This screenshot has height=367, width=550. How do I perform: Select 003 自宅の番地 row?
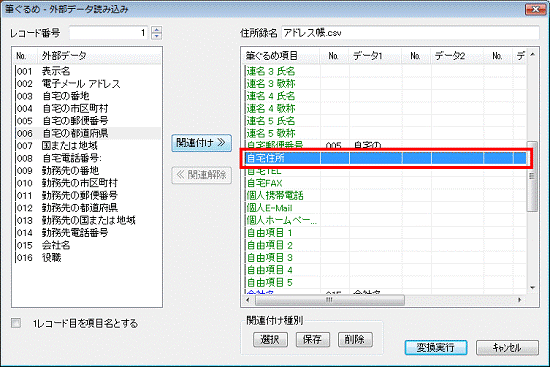click(x=88, y=96)
